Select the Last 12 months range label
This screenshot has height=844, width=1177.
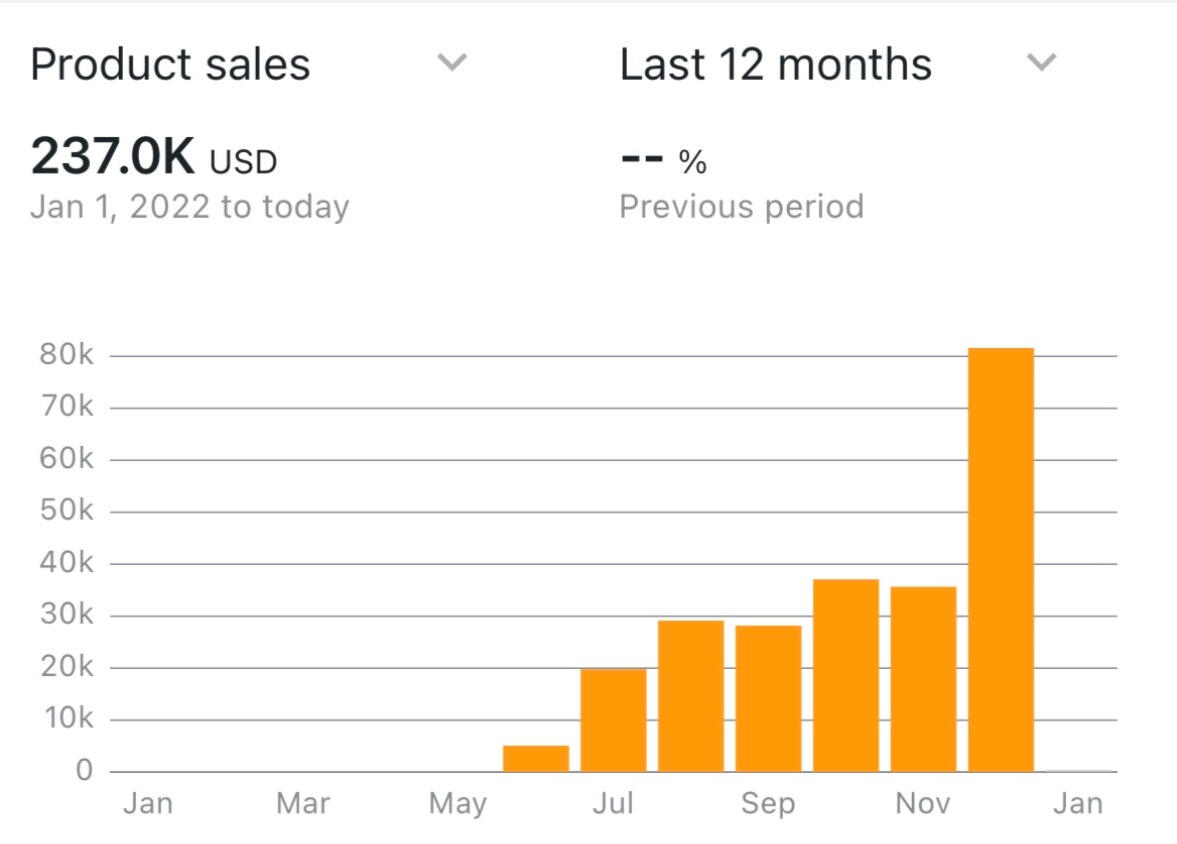point(776,65)
